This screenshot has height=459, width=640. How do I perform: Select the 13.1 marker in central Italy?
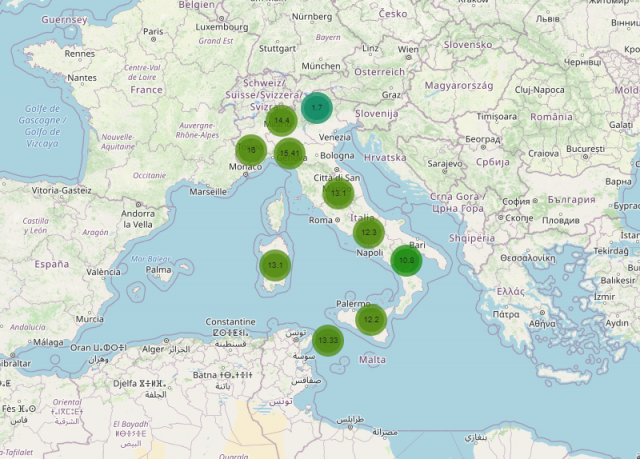coord(339,193)
